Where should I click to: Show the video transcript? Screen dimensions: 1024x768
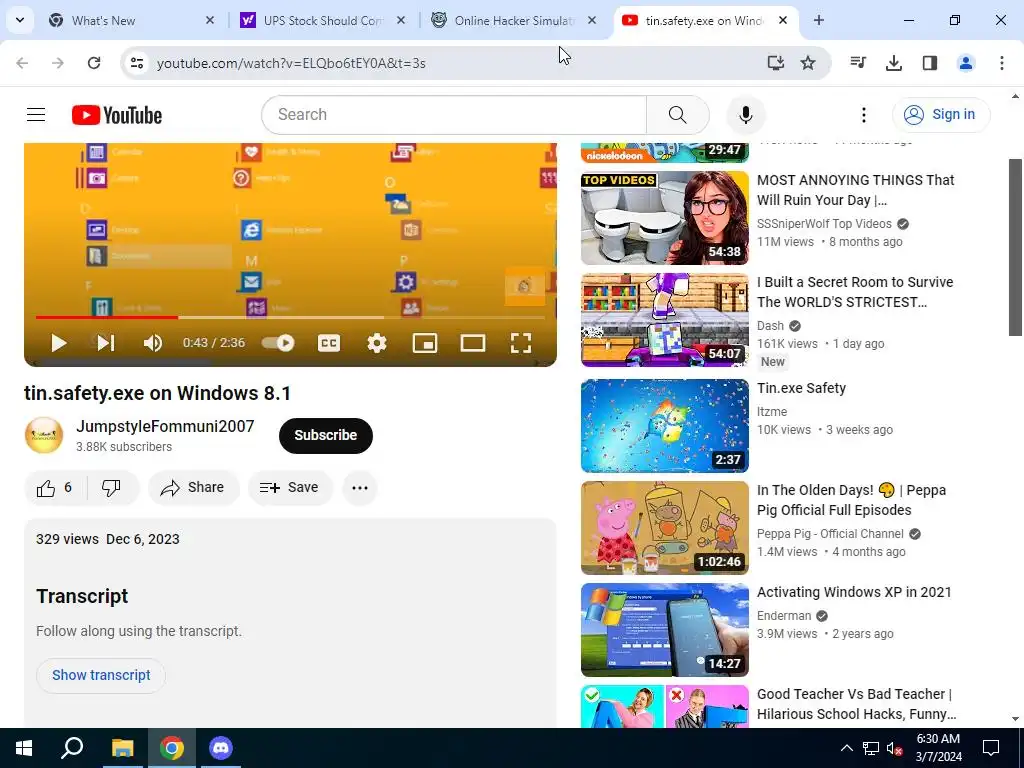pos(101,675)
